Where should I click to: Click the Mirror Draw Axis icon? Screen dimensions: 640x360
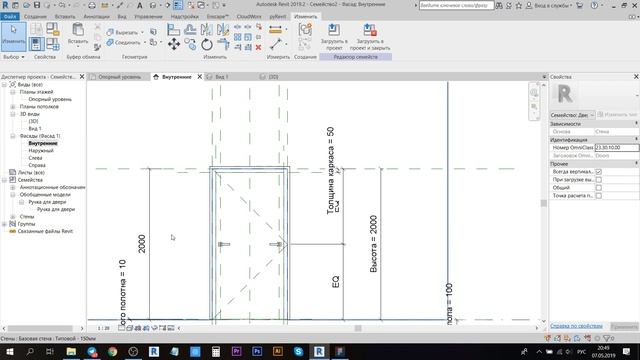[223, 29]
